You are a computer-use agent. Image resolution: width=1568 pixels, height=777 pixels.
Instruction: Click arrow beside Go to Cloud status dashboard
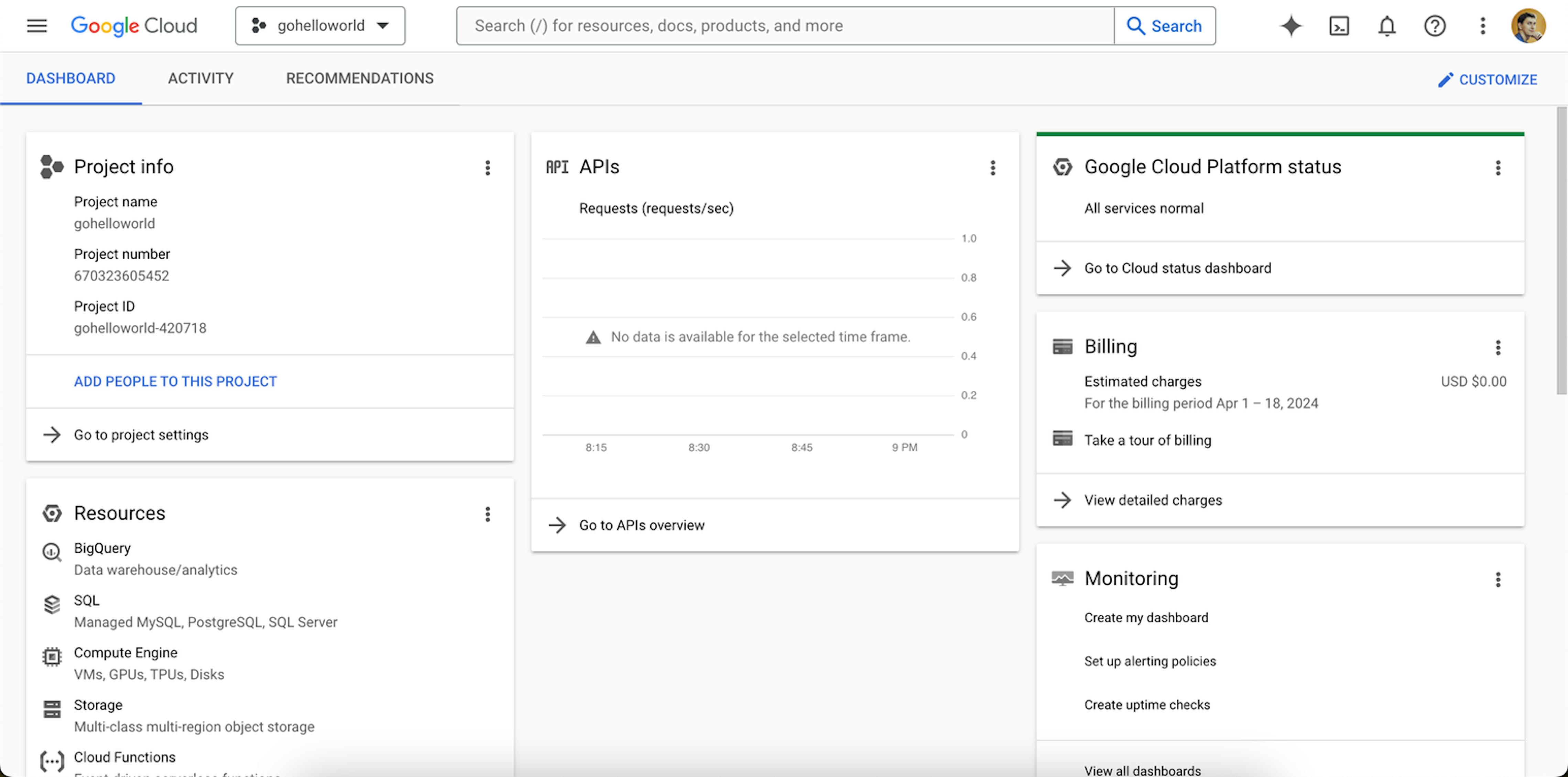(x=1062, y=268)
